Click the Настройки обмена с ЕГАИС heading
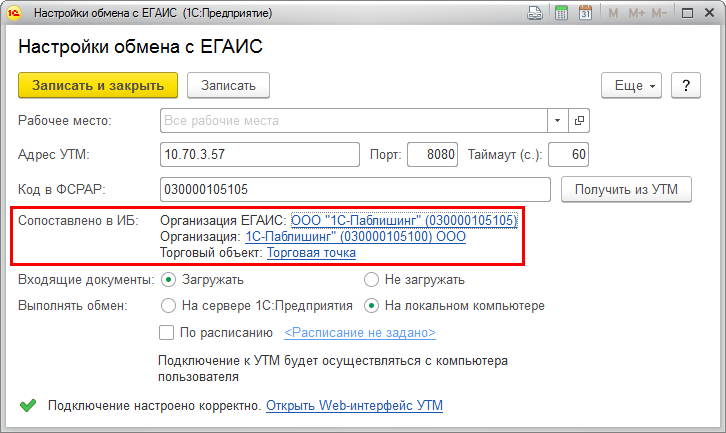Screen dimensions: 726x433 click(140, 46)
